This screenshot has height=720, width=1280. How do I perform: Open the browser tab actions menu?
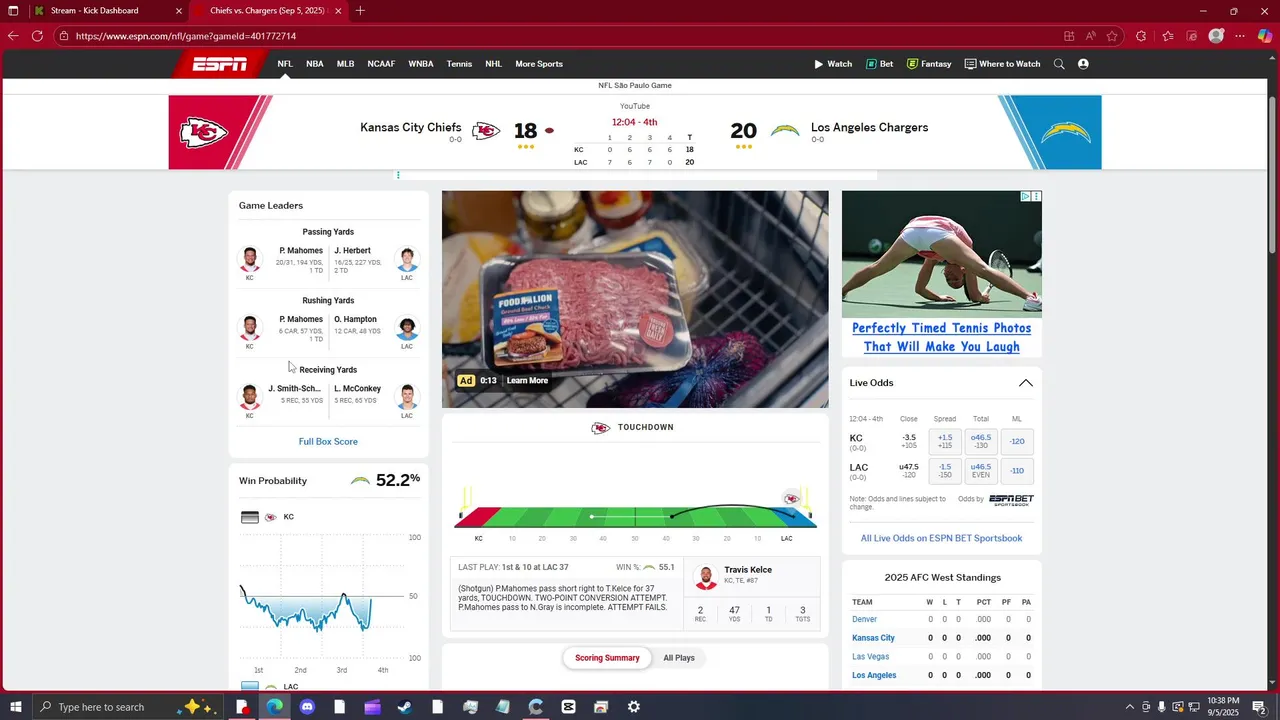(13, 11)
